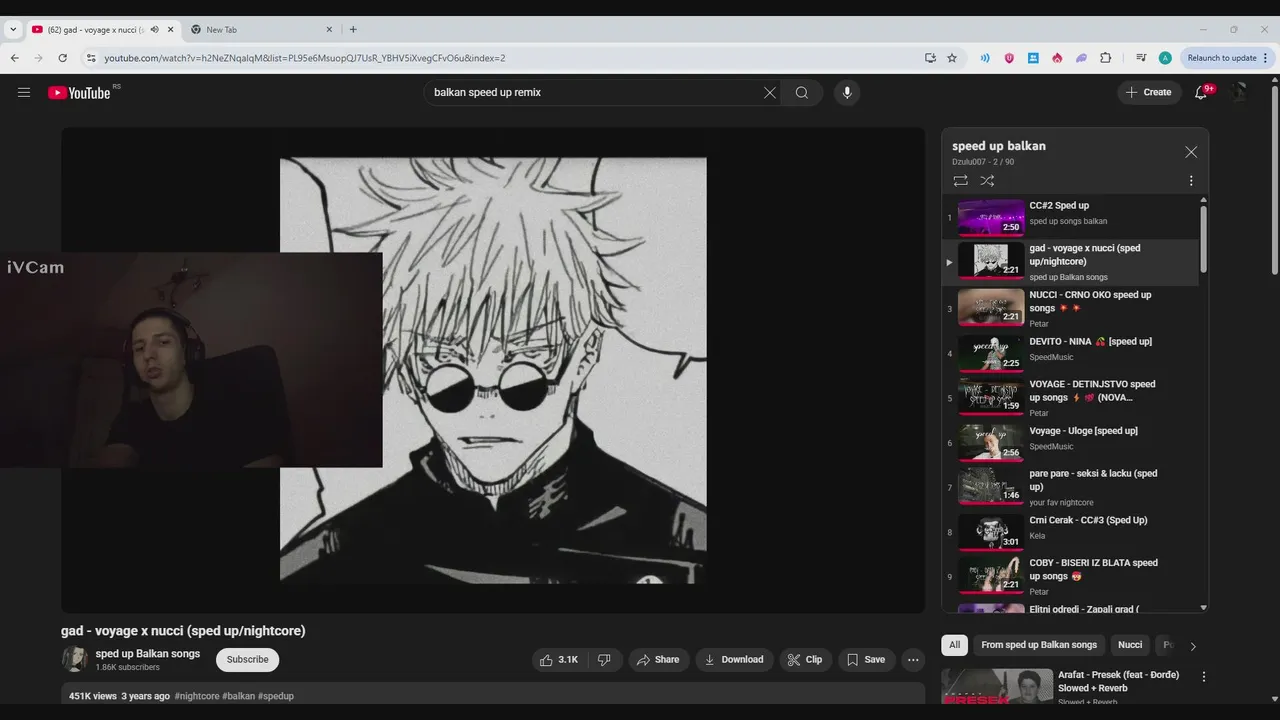This screenshot has width=1280, height=720.
Task: Reload the page
Action: [x=63, y=58]
